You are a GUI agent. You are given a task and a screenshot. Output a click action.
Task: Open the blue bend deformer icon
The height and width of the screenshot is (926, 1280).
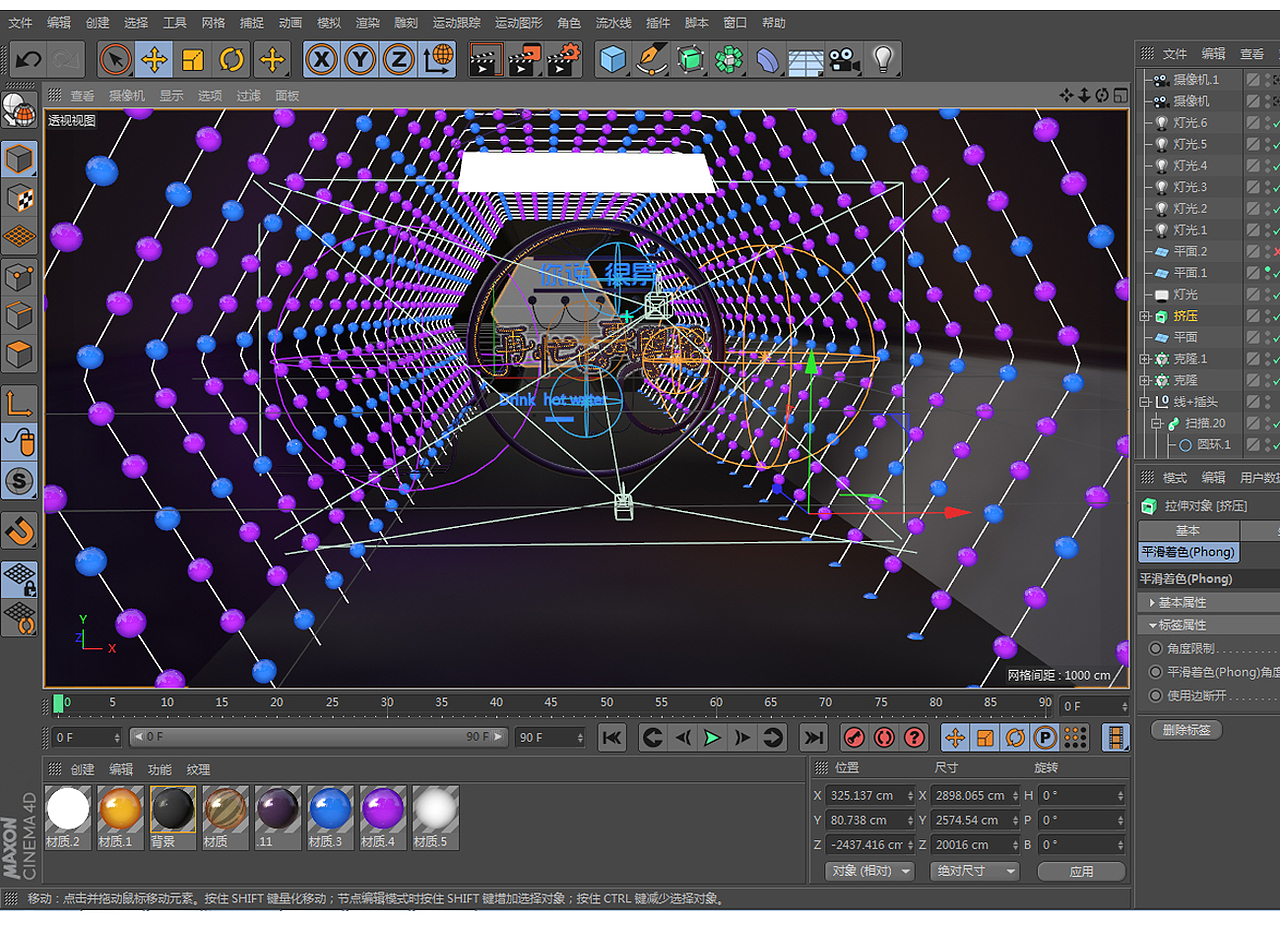tap(767, 60)
